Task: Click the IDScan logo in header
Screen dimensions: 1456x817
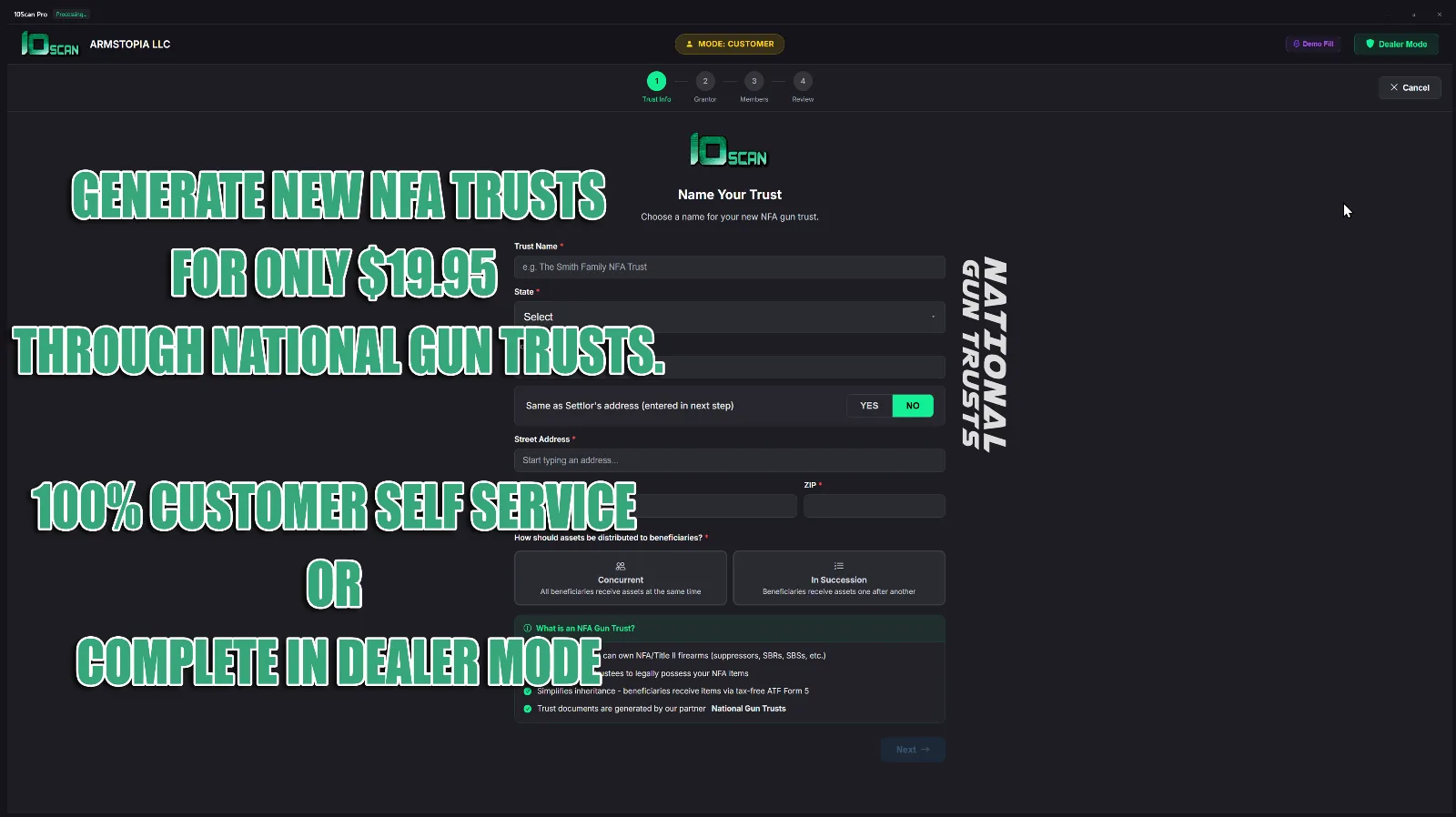Action: pyautogui.click(x=50, y=44)
